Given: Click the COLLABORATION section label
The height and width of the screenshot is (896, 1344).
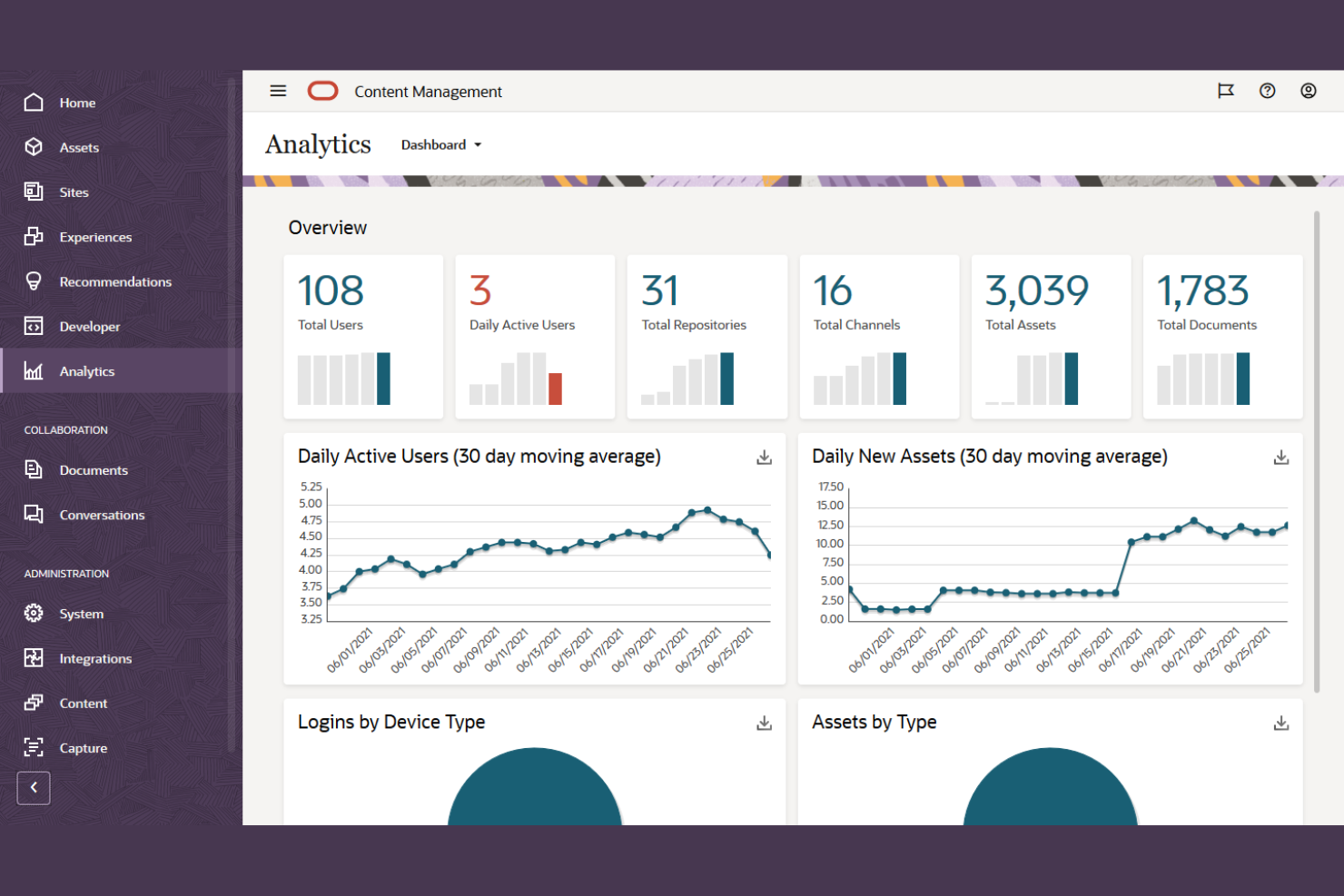Looking at the screenshot, I should click(65, 430).
